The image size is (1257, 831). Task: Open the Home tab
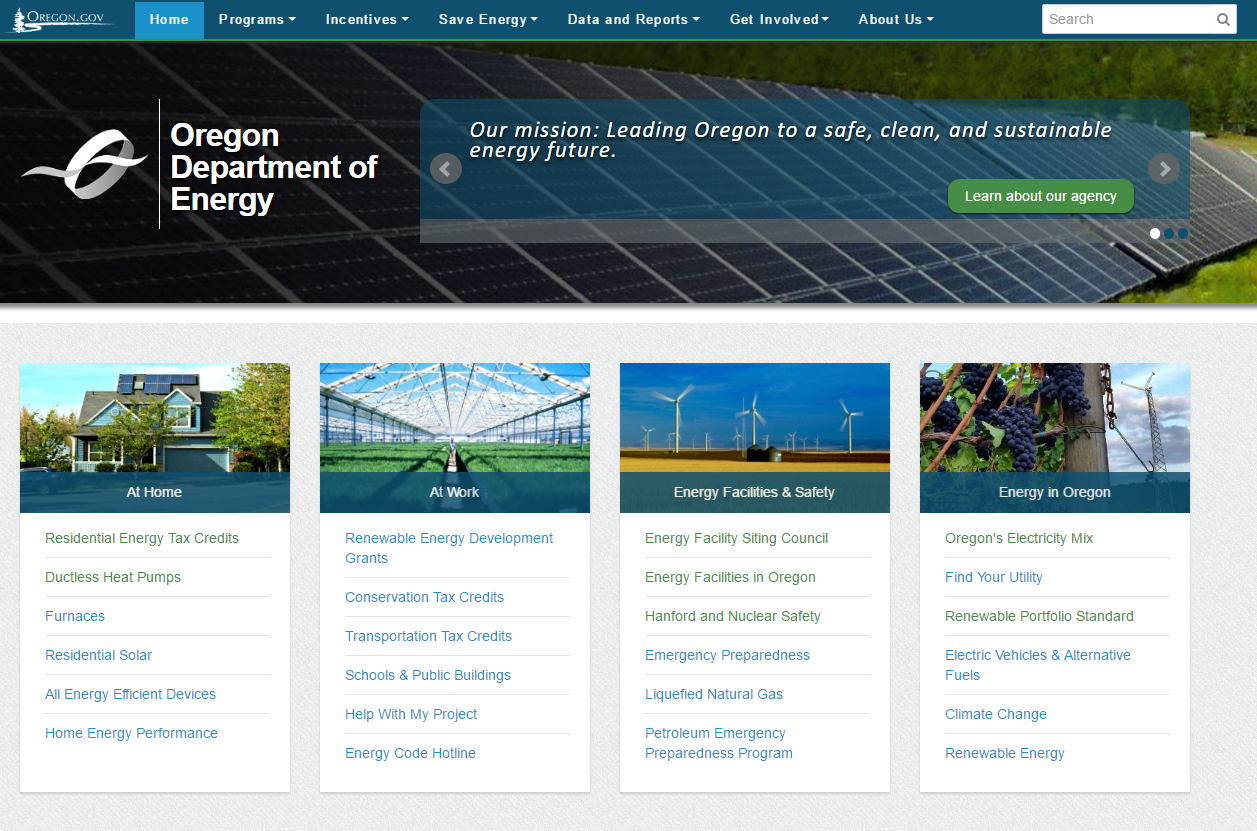click(169, 19)
